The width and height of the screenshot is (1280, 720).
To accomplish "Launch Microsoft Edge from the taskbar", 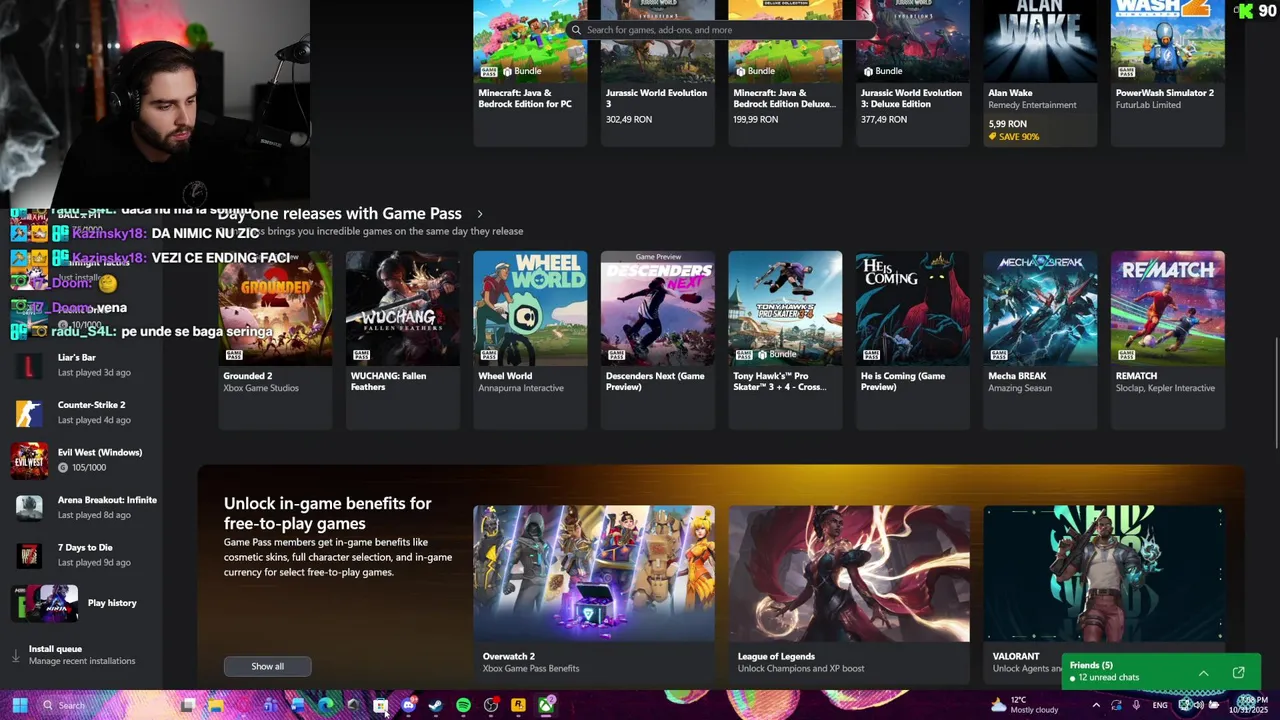I will click(x=325, y=705).
